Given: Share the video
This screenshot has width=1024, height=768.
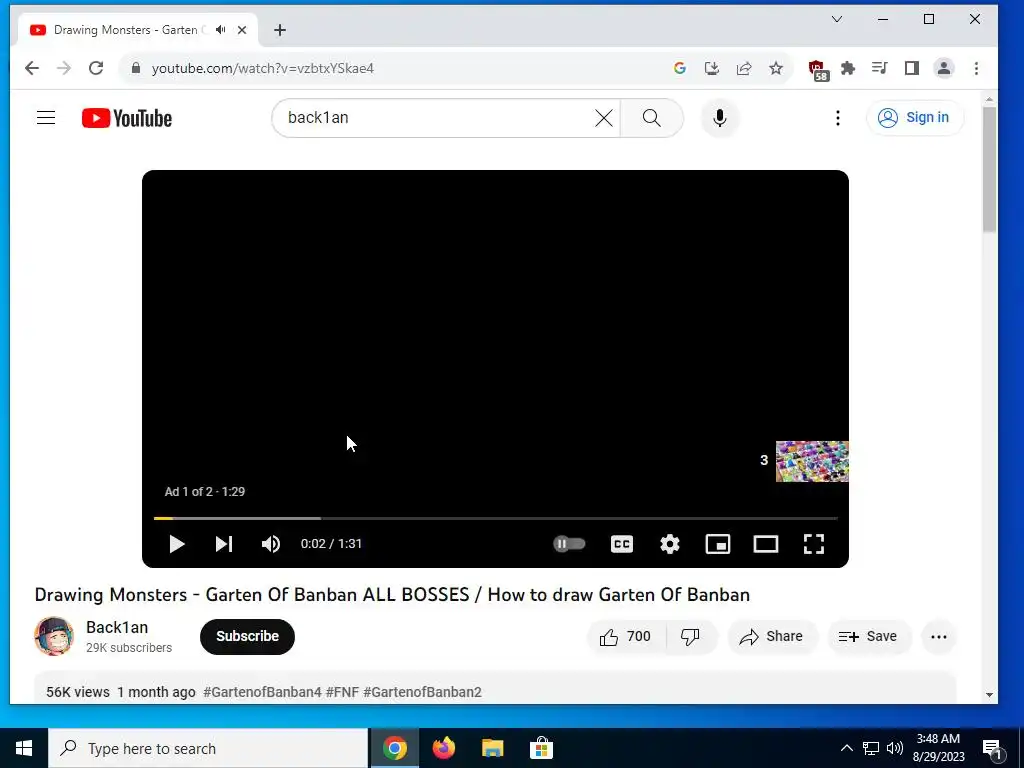Looking at the screenshot, I should [771, 637].
